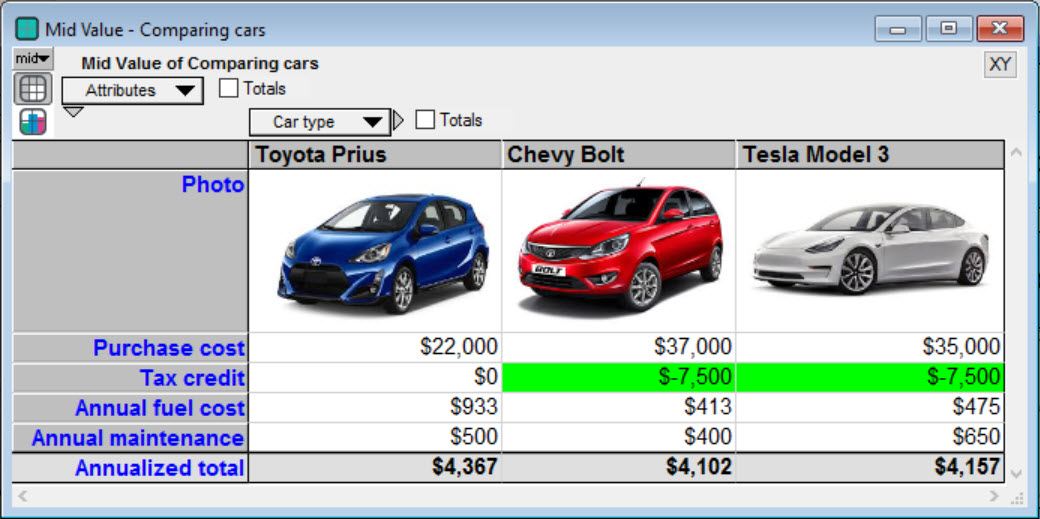1040x519 pixels.
Task: Select the $0 tax credit cell
Action: [x=375, y=377]
